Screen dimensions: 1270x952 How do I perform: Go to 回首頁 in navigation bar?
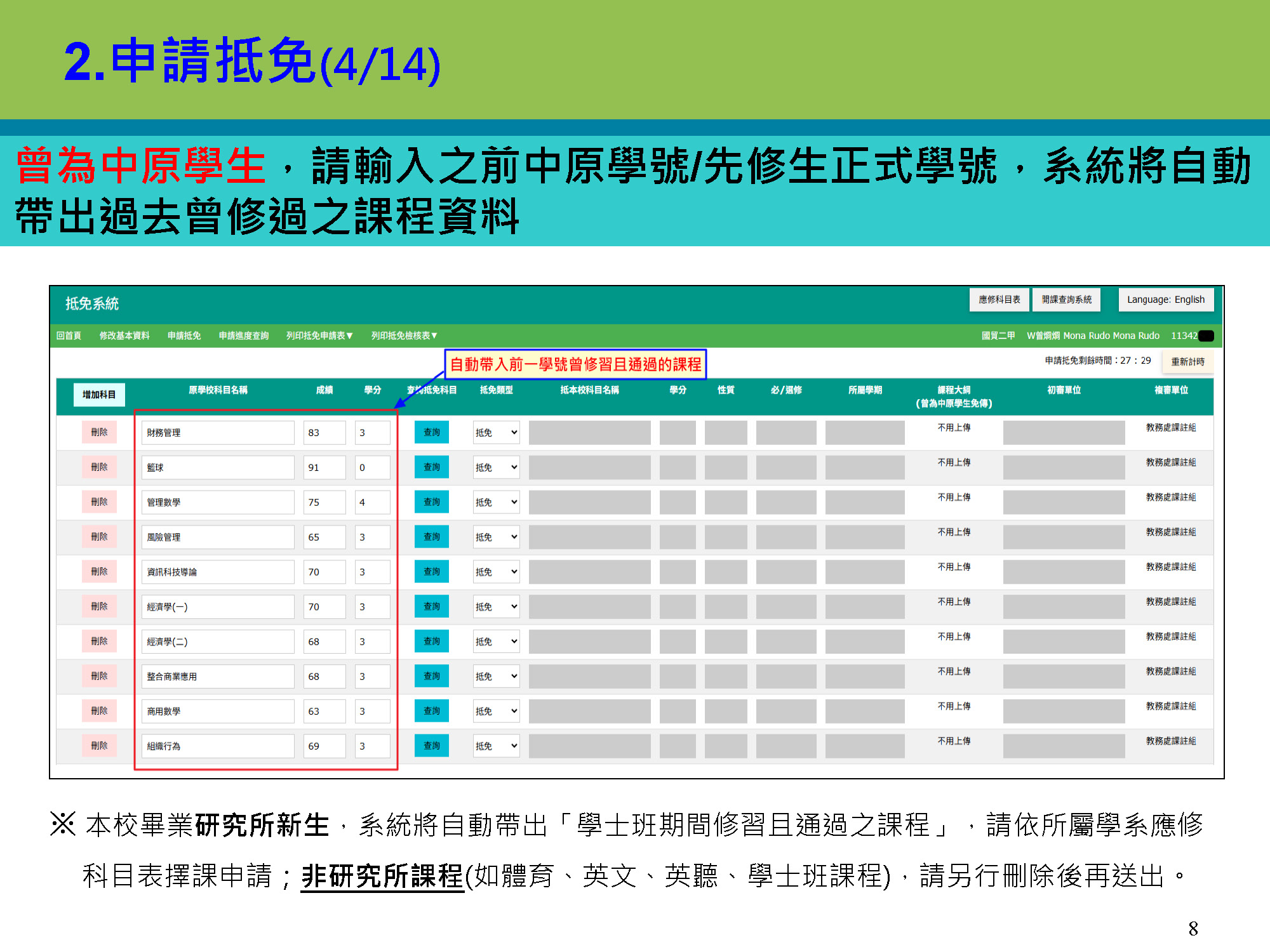tap(69, 336)
